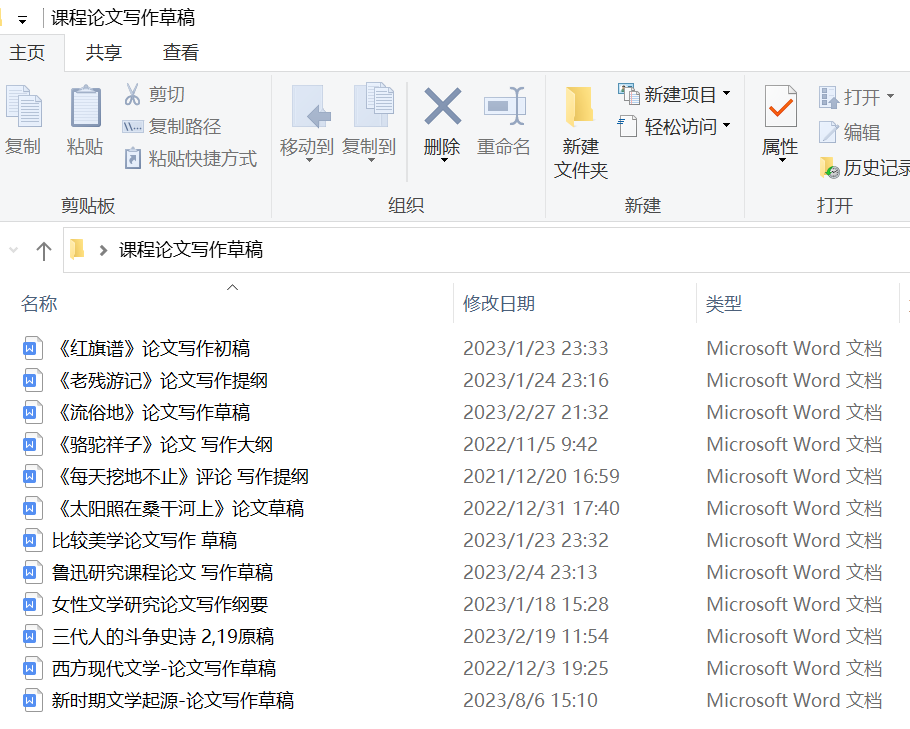Sort files by Name column header
910x729 pixels.
(x=40, y=304)
